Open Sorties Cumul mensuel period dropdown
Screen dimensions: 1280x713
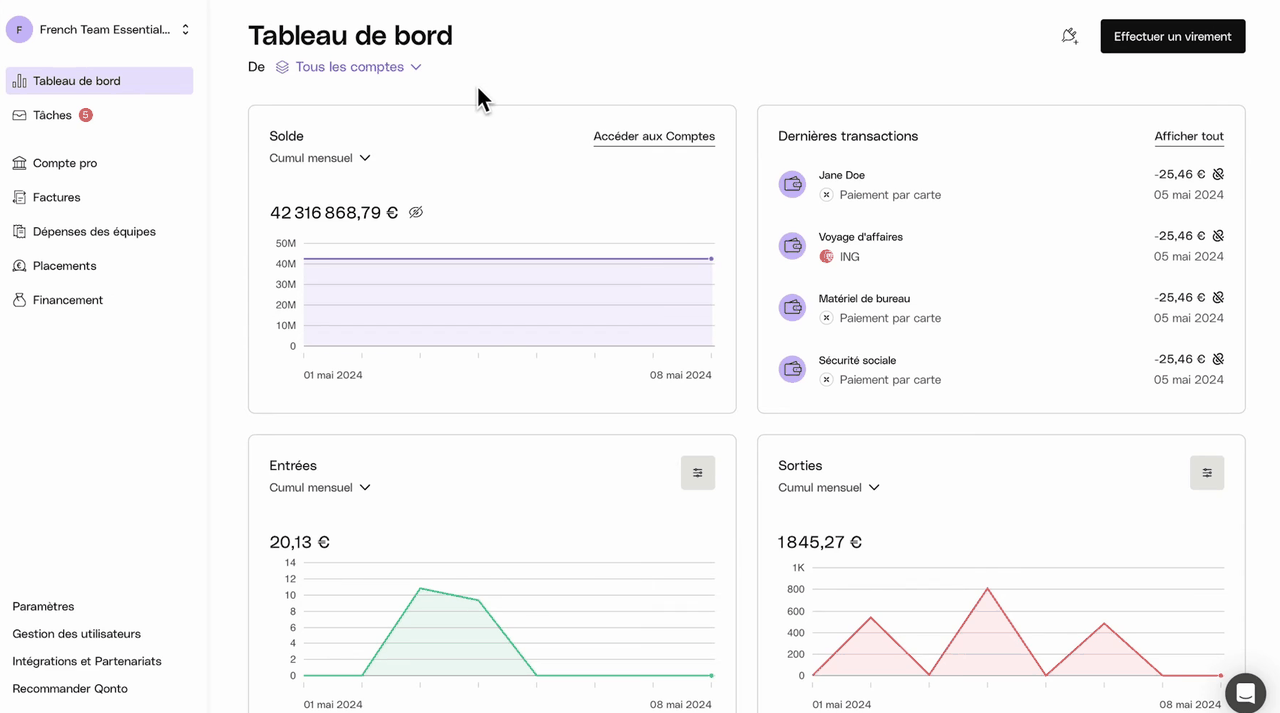[x=829, y=488]
